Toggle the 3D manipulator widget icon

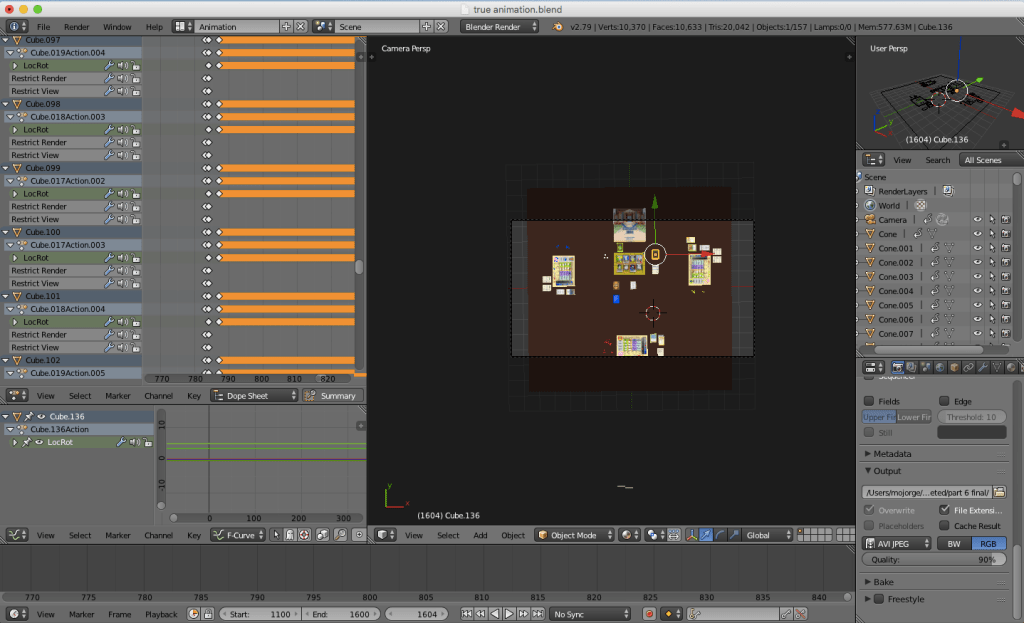click(x=691, y=535)
